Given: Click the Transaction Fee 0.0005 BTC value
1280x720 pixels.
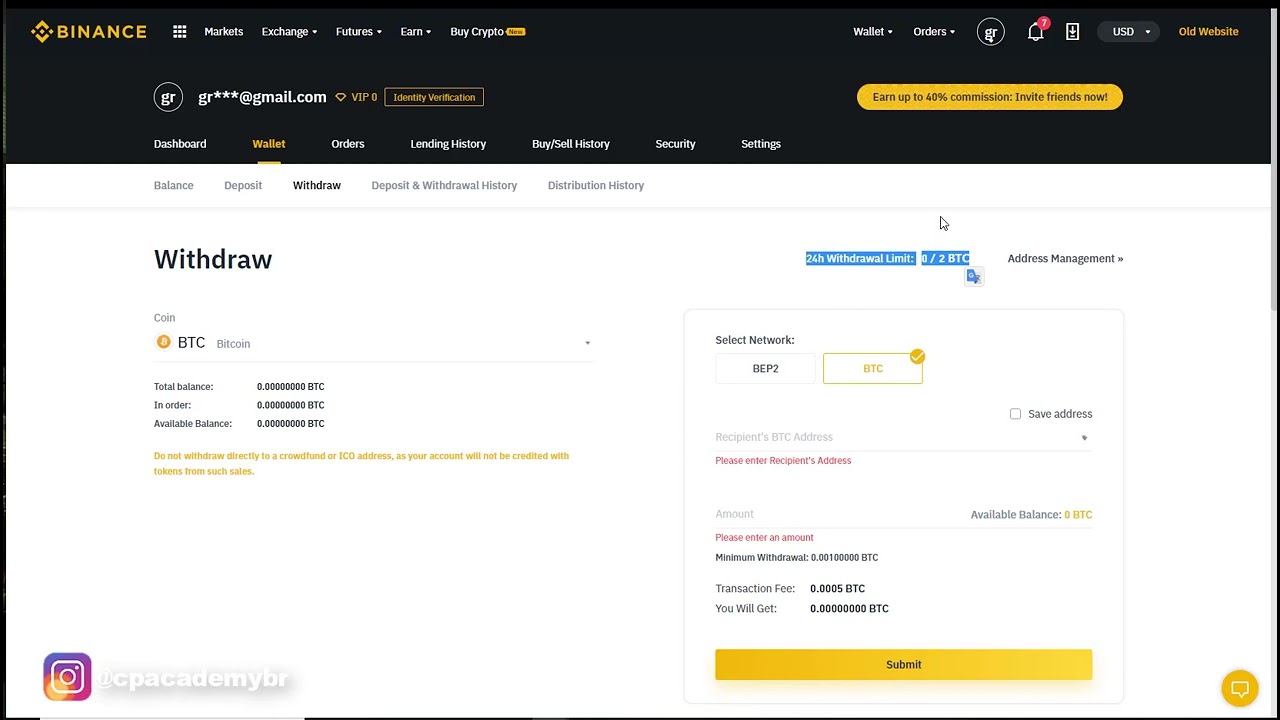Looking at the screenshot, I should [x=838, y=589].
